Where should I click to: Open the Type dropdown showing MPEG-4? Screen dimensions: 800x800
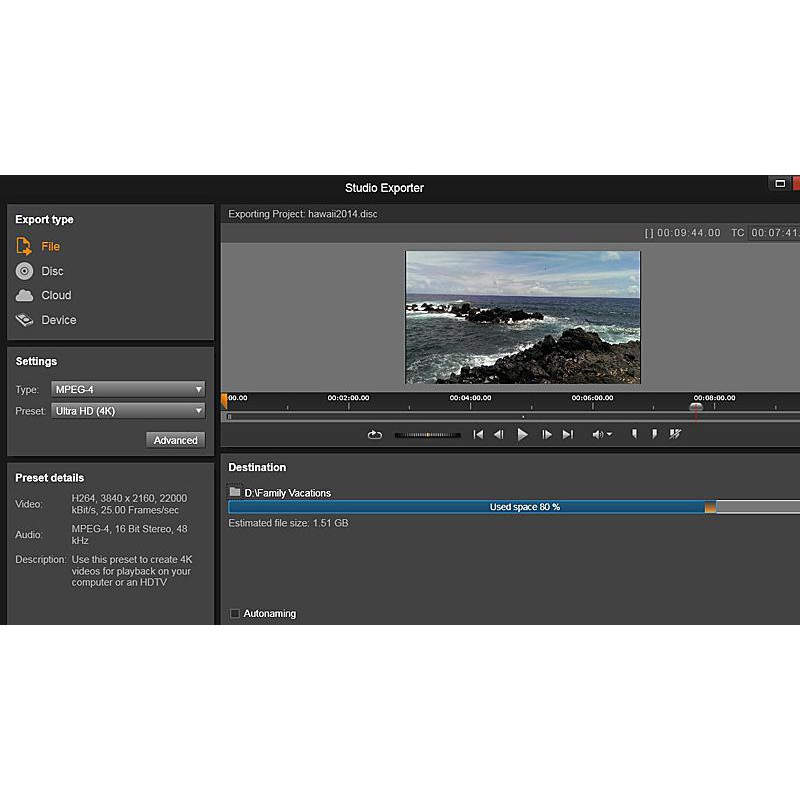[128, 389]
